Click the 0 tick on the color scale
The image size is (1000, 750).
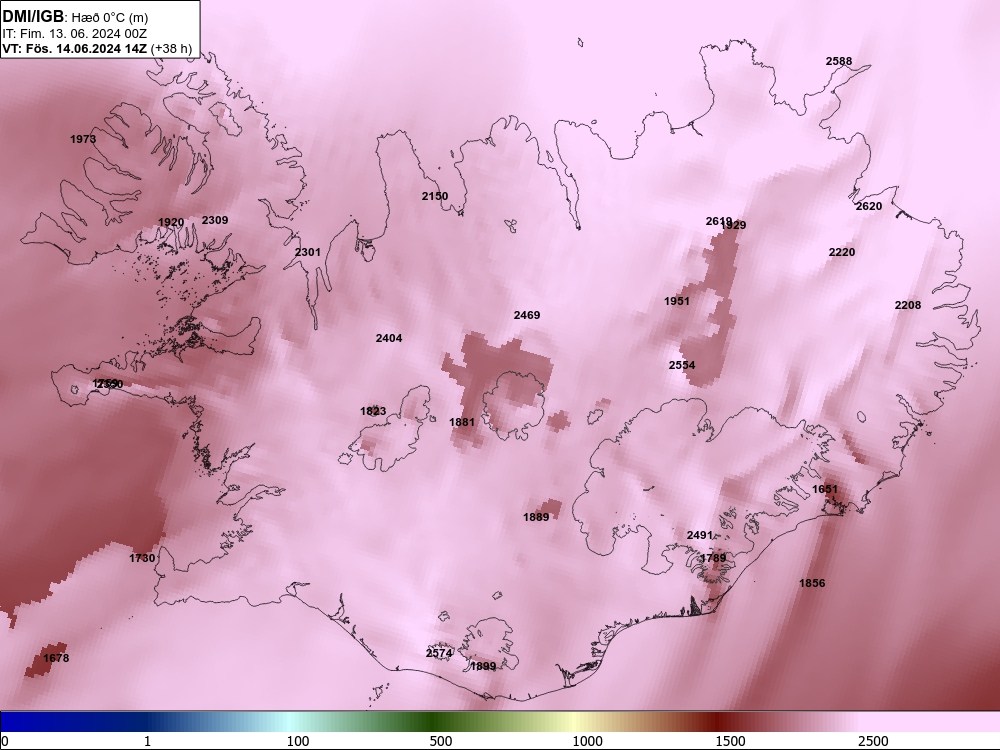click(5, 741)
